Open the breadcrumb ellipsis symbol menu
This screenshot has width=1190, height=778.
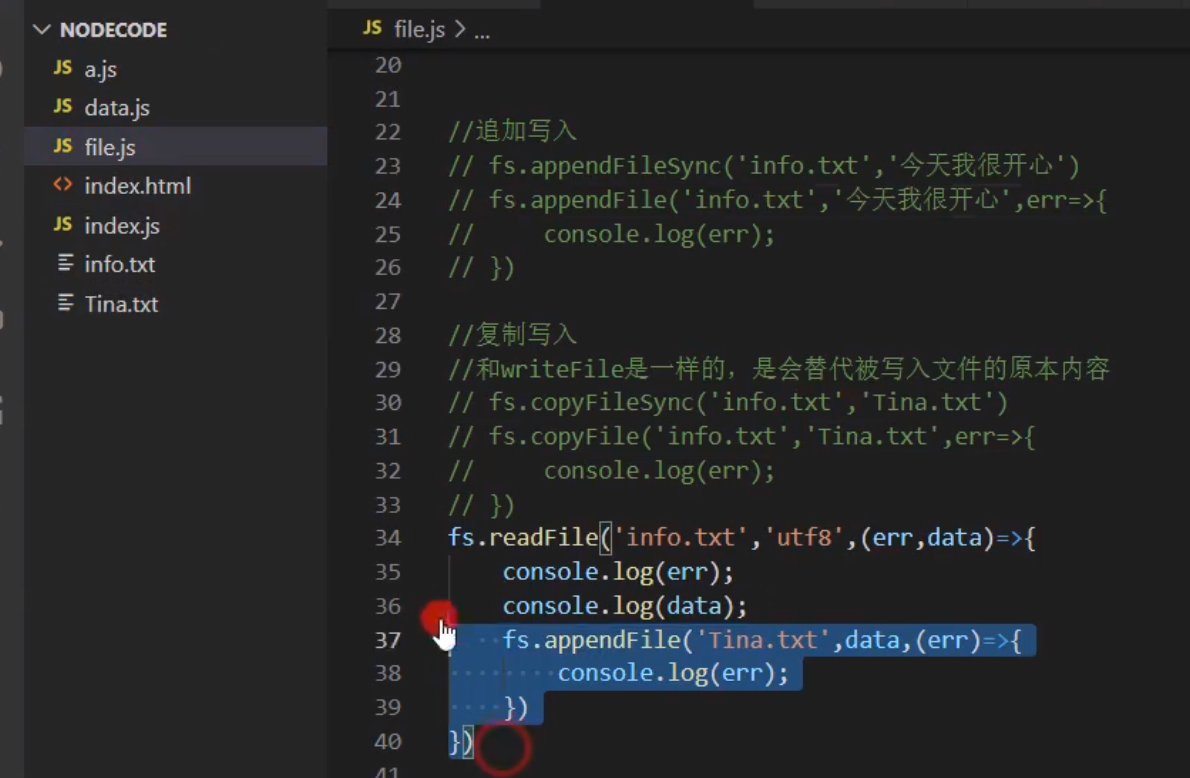click(x=482, y=32)
